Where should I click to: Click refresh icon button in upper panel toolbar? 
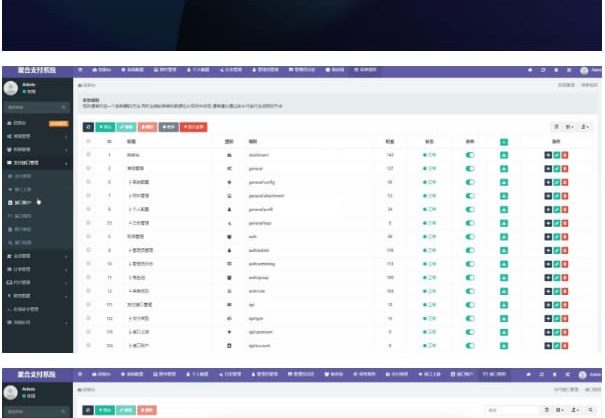(x=88, y=127)
